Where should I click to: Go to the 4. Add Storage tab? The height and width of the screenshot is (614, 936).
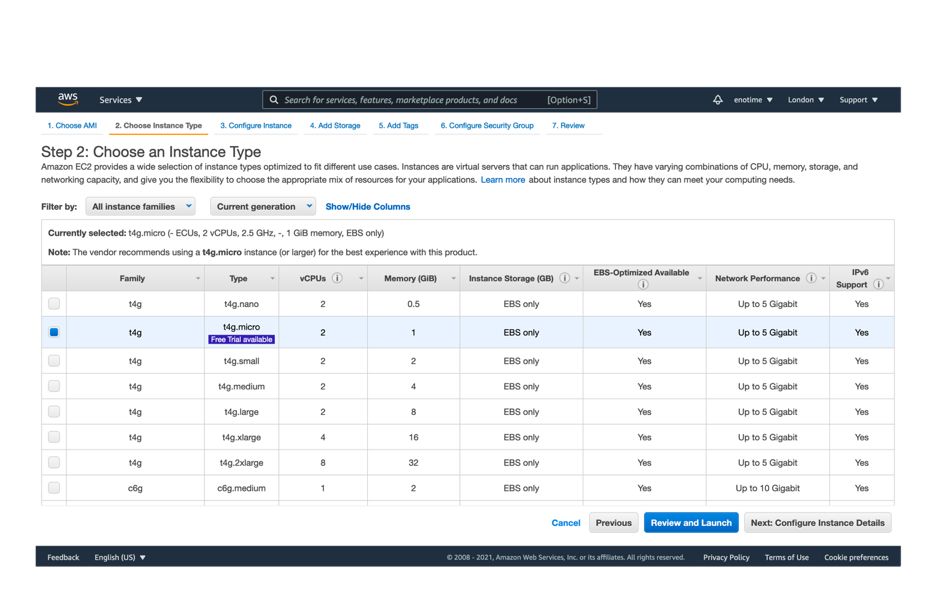[335, 125]
